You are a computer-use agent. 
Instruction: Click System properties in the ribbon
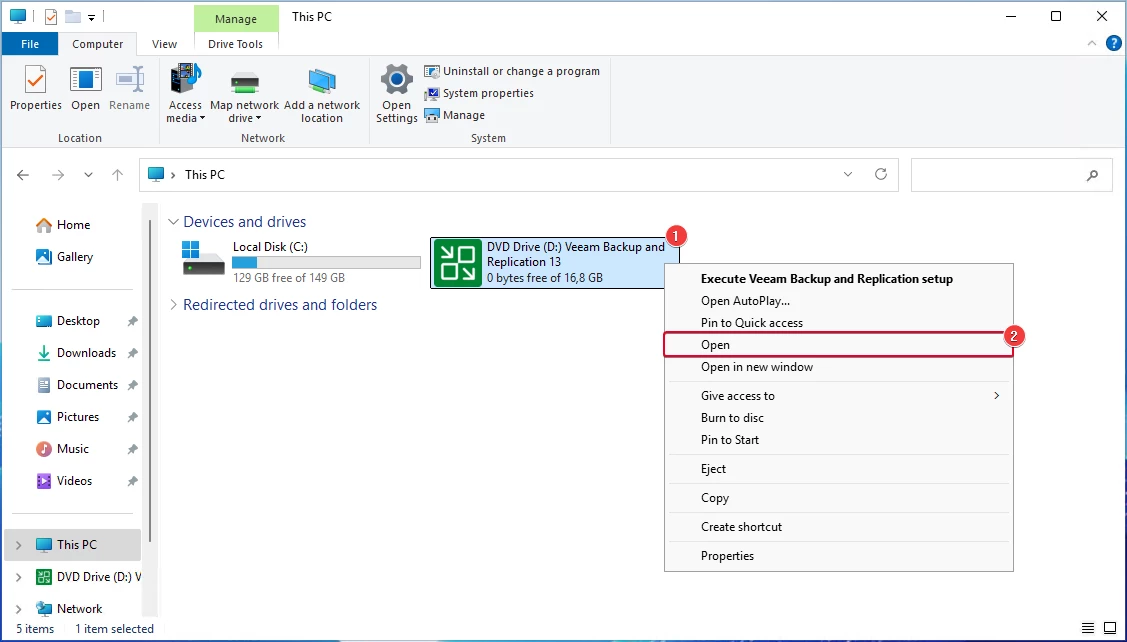pos(479,93)
